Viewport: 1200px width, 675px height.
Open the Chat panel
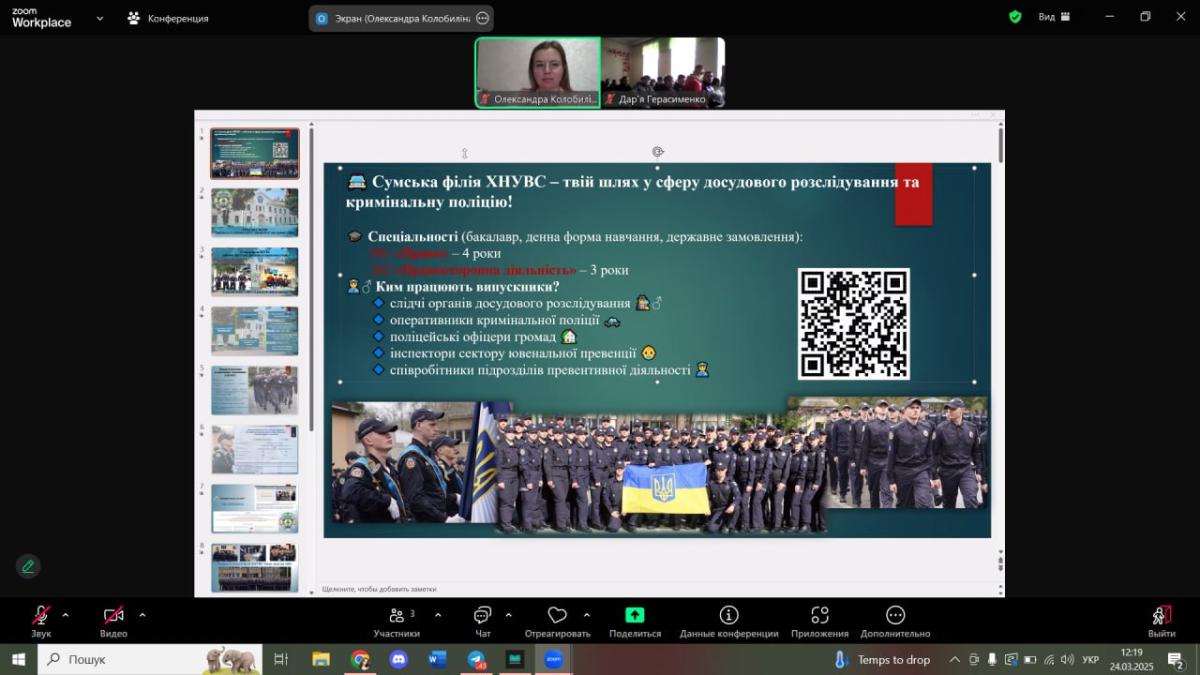point(483,616)
